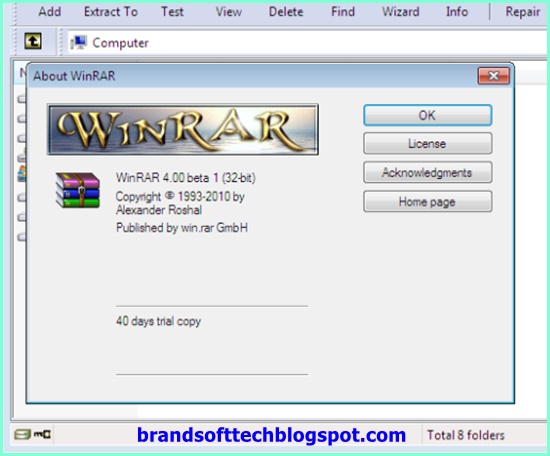The width and height of the screenshot is (550, 456).
Task: Open the Extract To toolbar option
Action: tap(111, 12)
